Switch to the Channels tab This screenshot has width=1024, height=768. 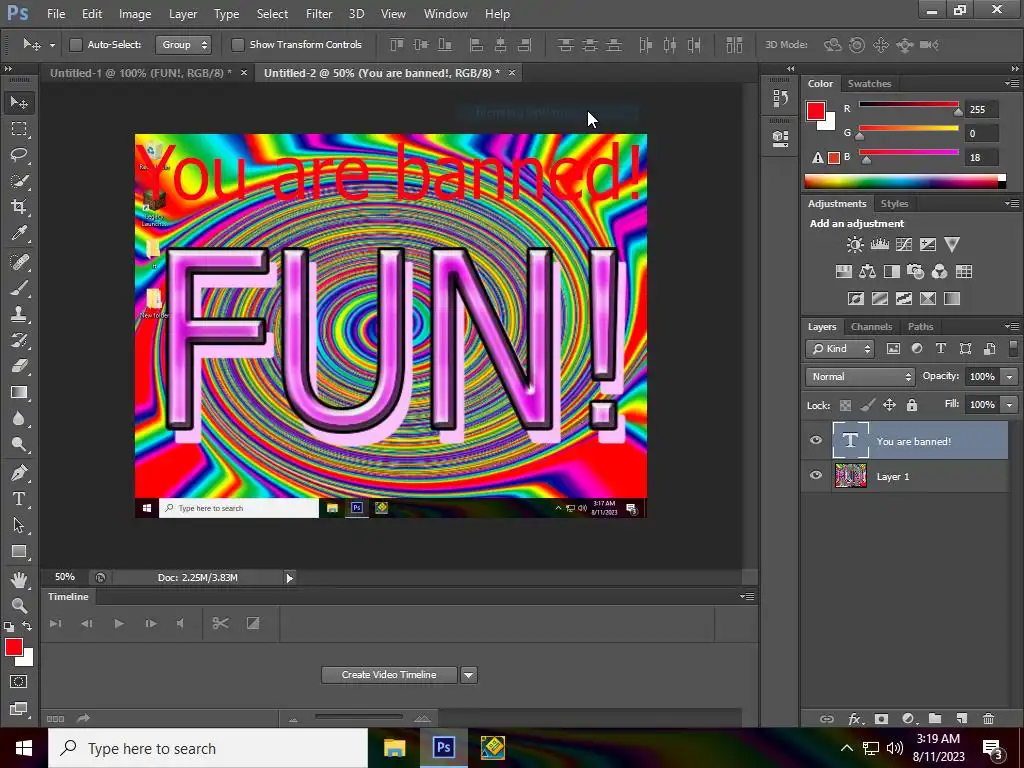tap(871, 327)
